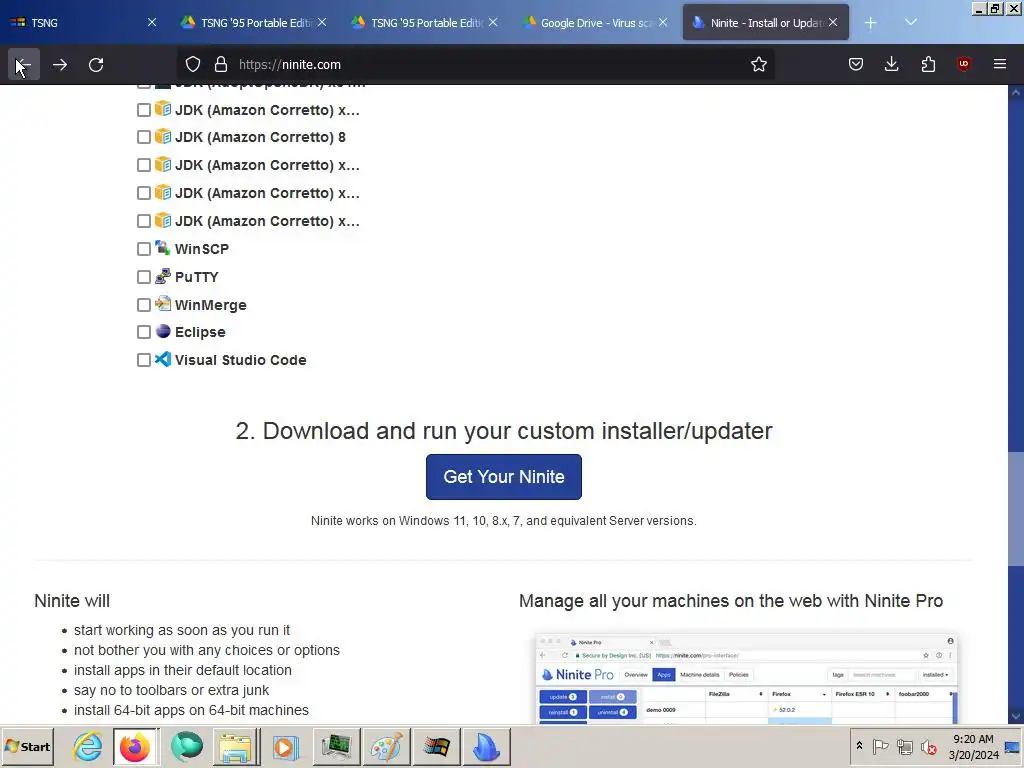Screen dimensions: 1024x768
Task: Open the media player taskbar icon
Action: pyautogui.click(x=285, y=746)
